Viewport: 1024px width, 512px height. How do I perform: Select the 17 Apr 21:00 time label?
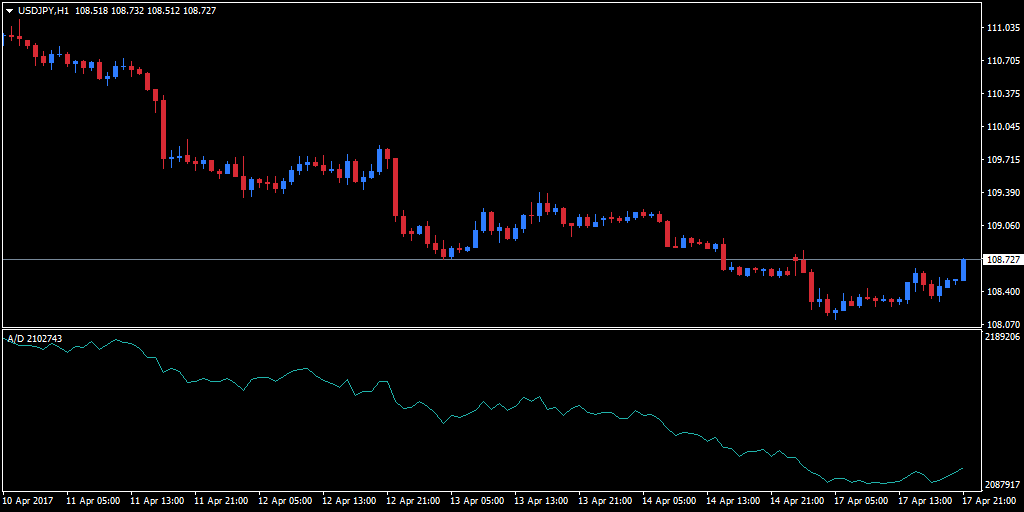988,501
